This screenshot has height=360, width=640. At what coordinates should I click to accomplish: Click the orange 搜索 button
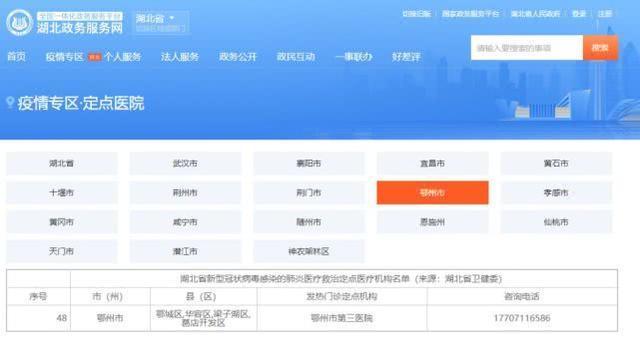click(x=600, y=48)
